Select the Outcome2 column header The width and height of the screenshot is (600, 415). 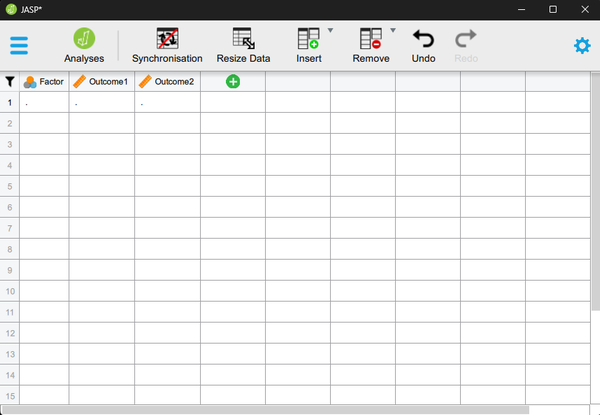tap(168, 81)
